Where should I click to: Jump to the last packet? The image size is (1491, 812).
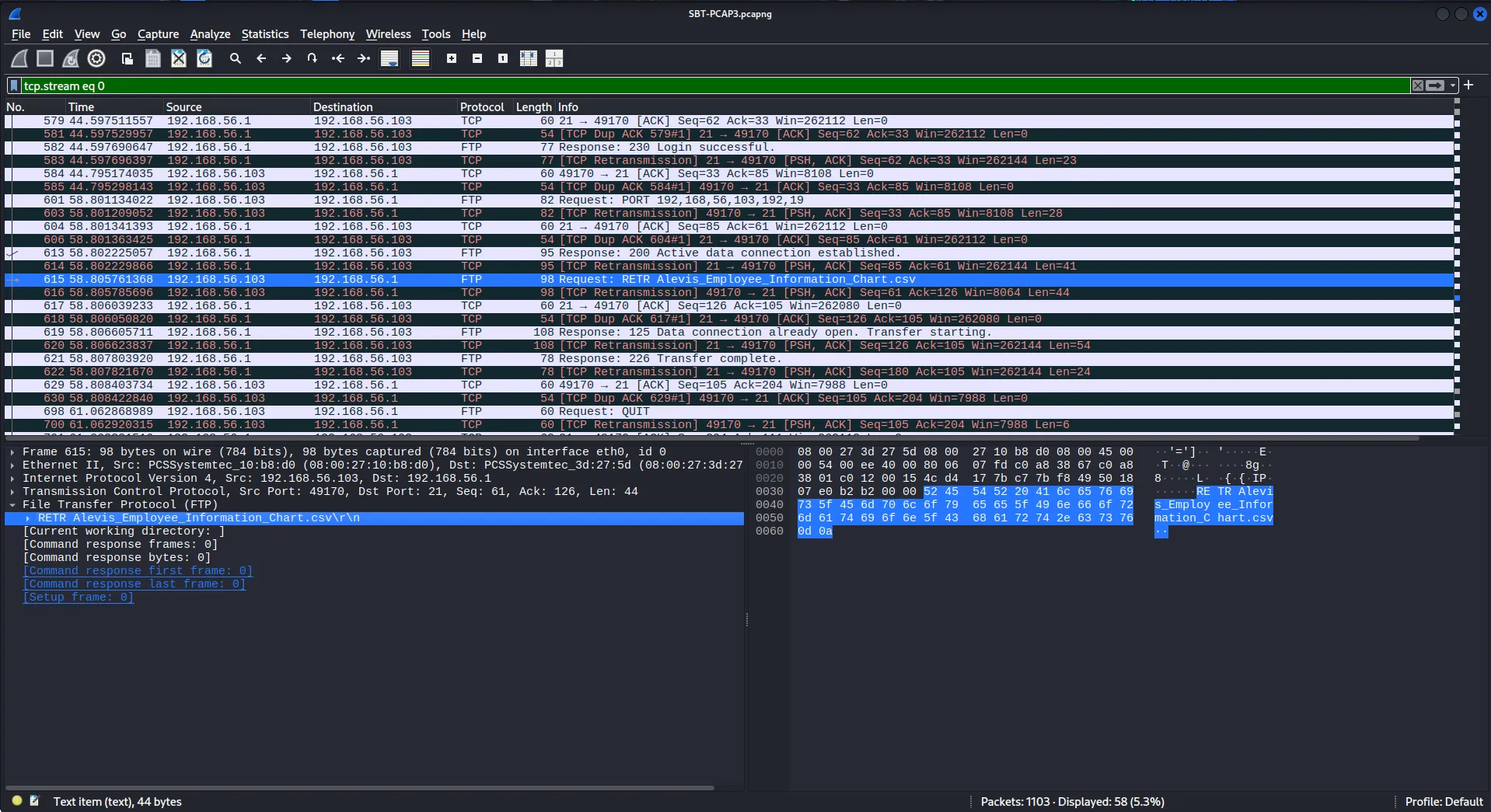(364, 58)
